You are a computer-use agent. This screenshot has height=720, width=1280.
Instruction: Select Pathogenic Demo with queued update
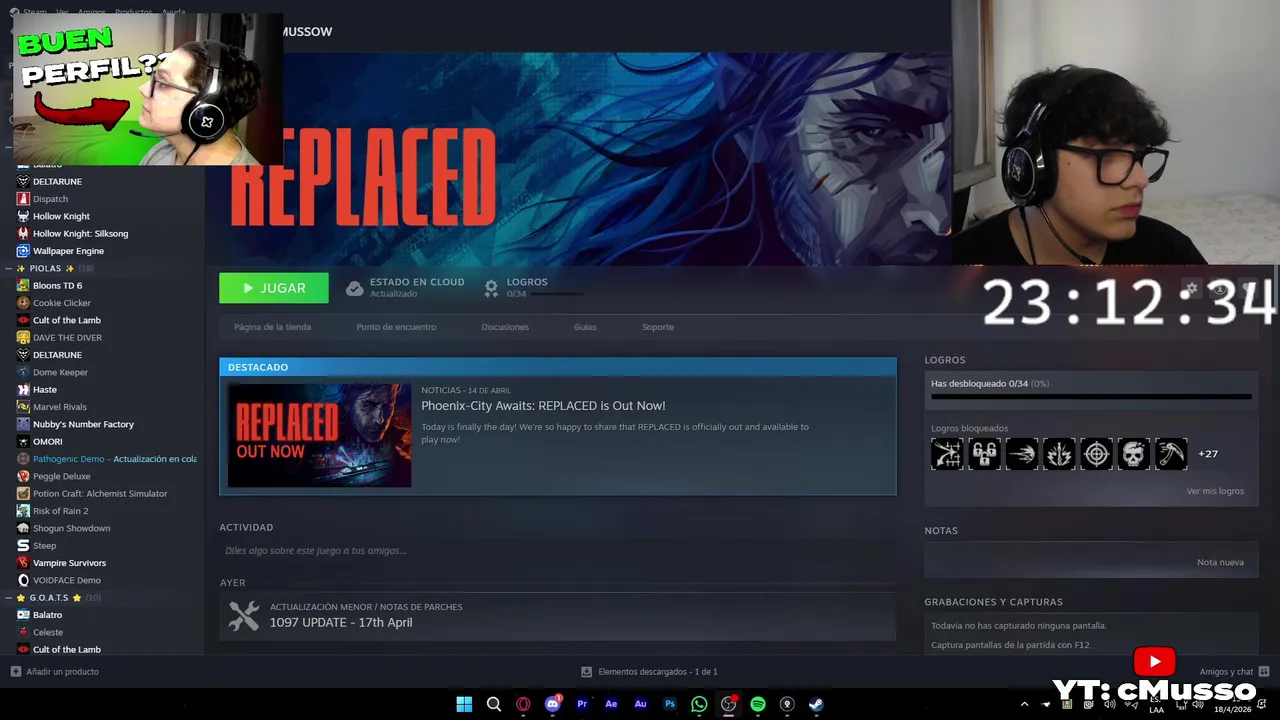click(x=114, y=459)
